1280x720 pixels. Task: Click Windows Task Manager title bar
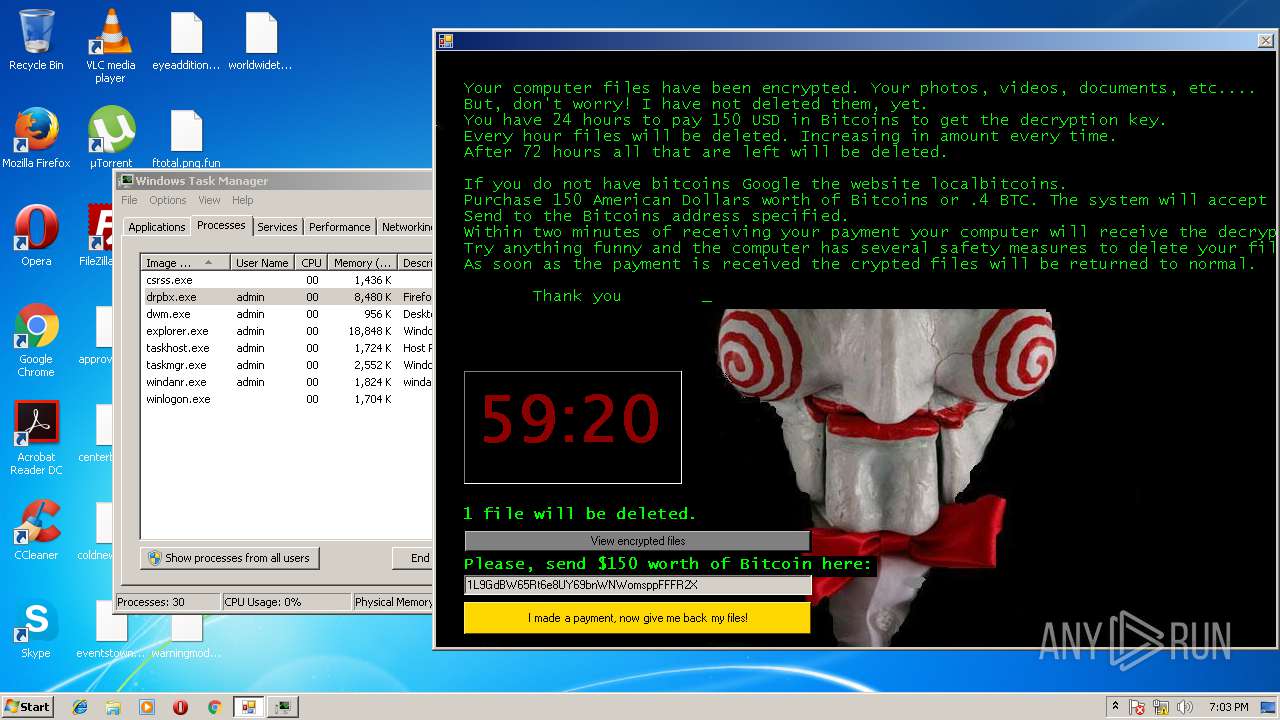click(x=275, y=181)
